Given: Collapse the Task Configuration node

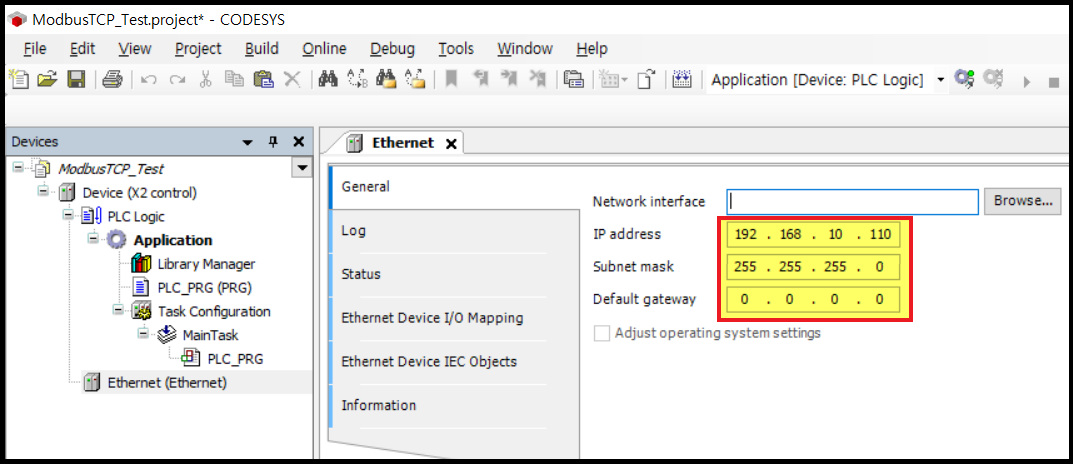Looking at the screenshot, I should (x=118, y=311).
